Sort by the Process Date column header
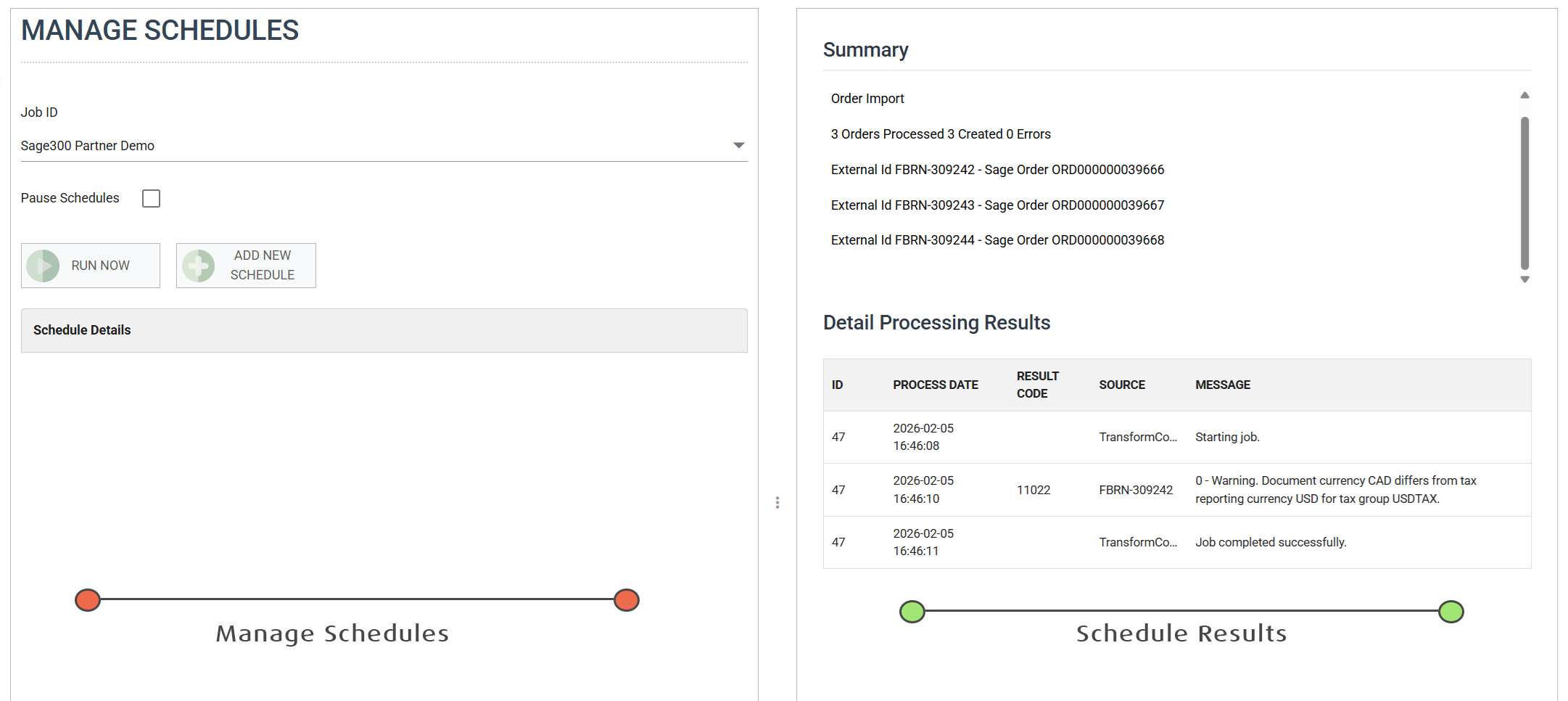This screenshot has height=701, width=1568. [x=935, y=385]
